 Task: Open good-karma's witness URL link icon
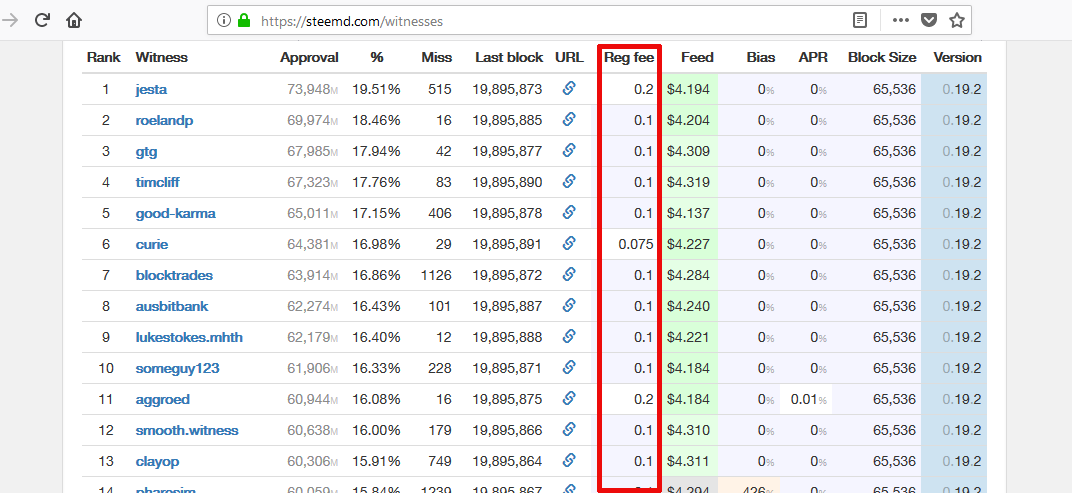[569, 212]
